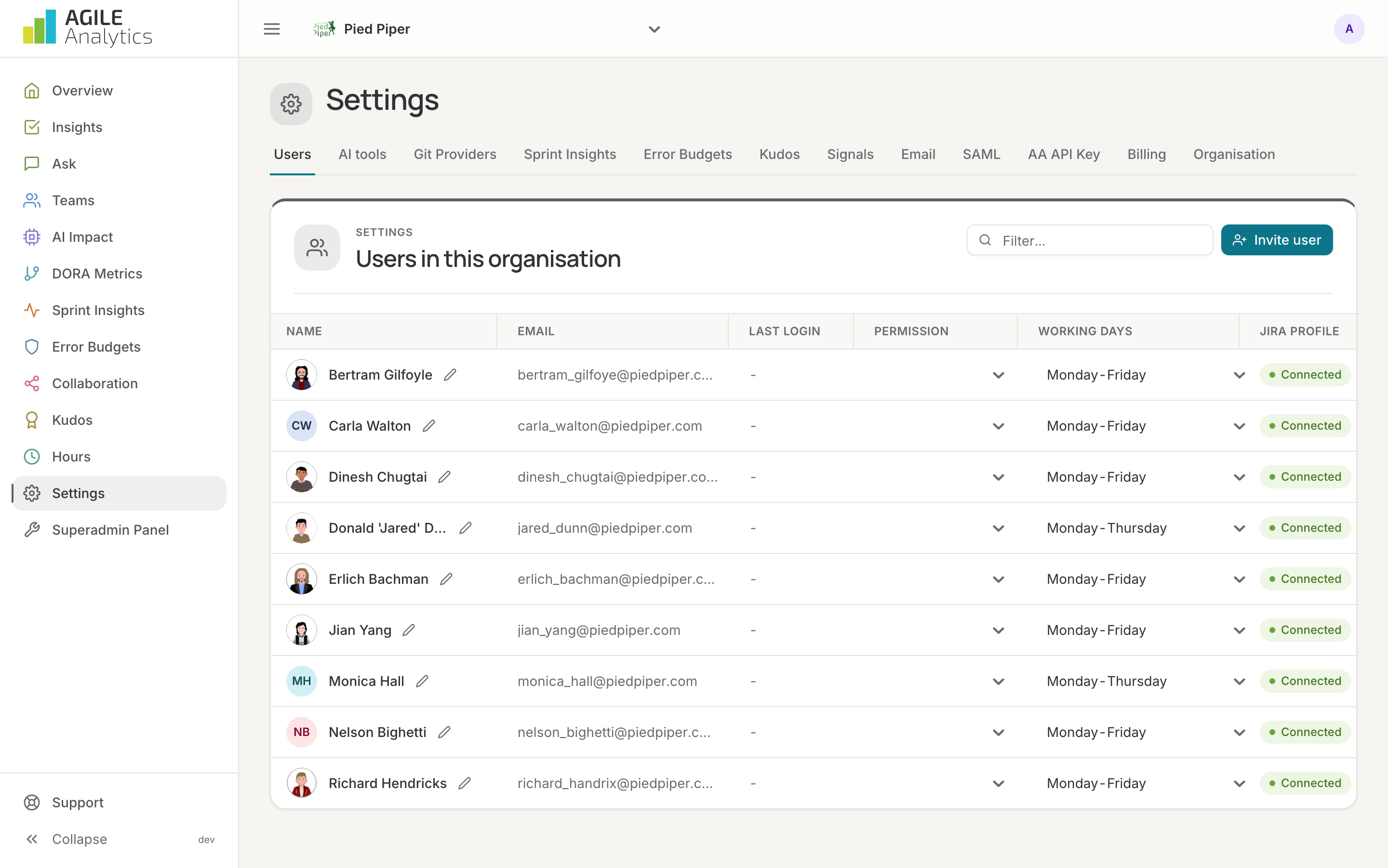
Task: Open the hamburger menu icon
Action: 272,29
